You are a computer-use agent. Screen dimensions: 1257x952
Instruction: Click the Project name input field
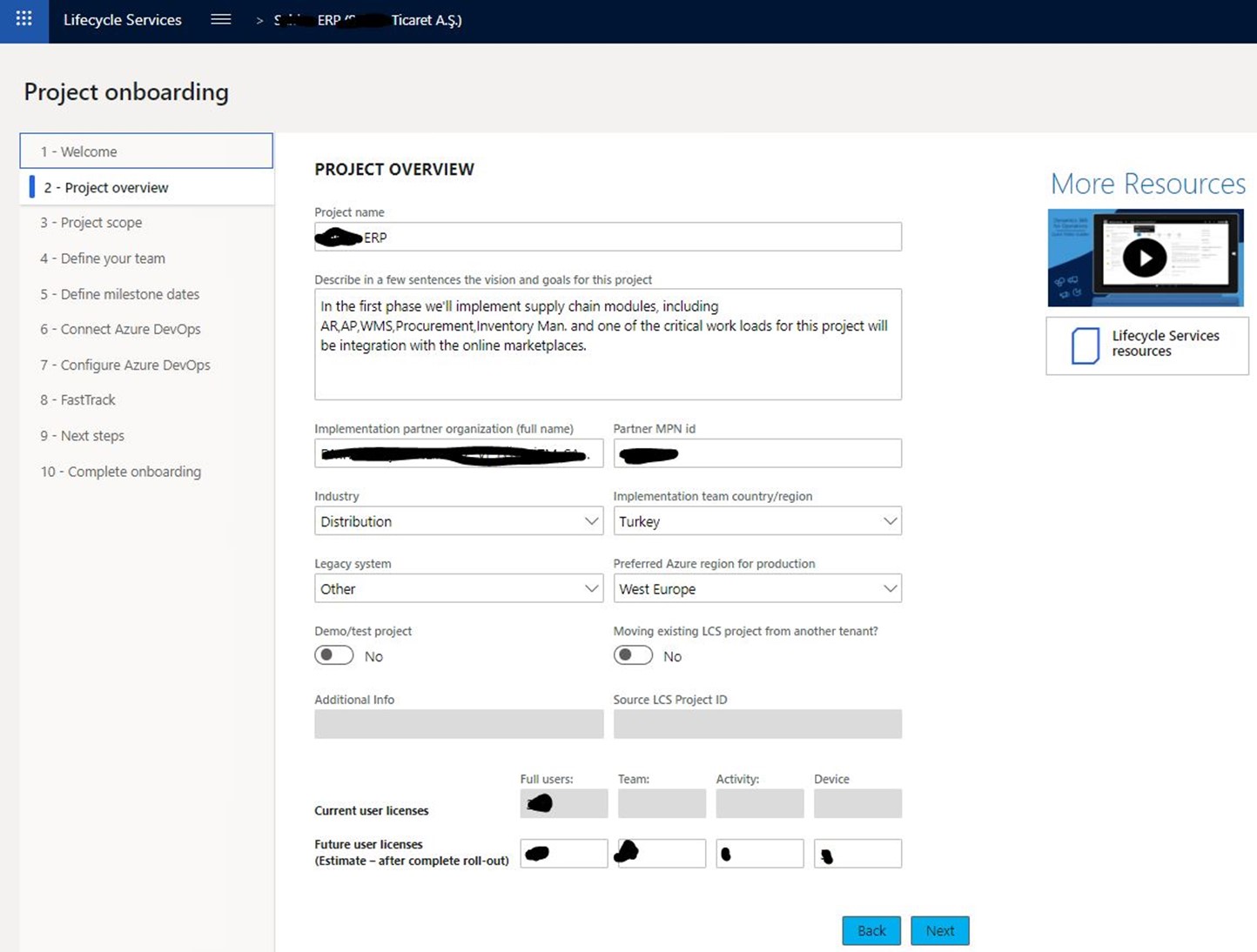(x=608, y=237)
